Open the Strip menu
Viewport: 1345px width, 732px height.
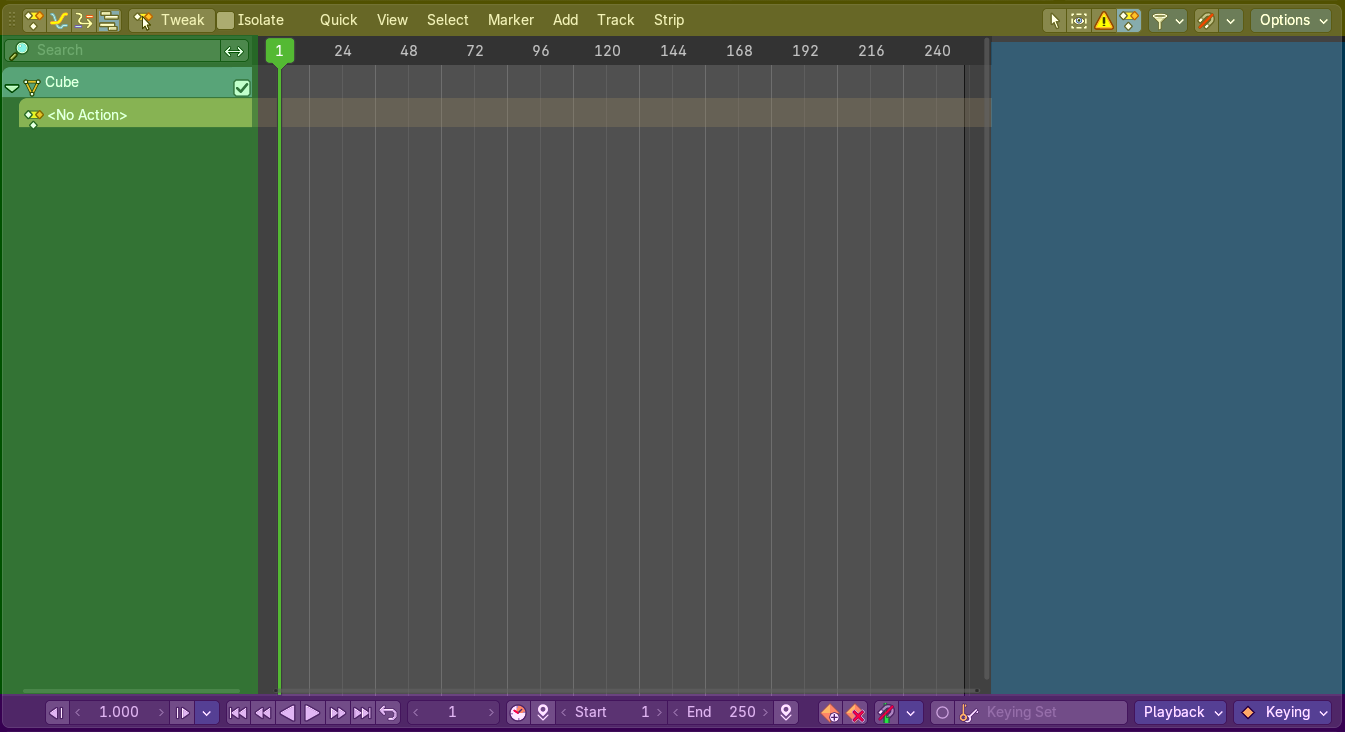click(669, 20)
